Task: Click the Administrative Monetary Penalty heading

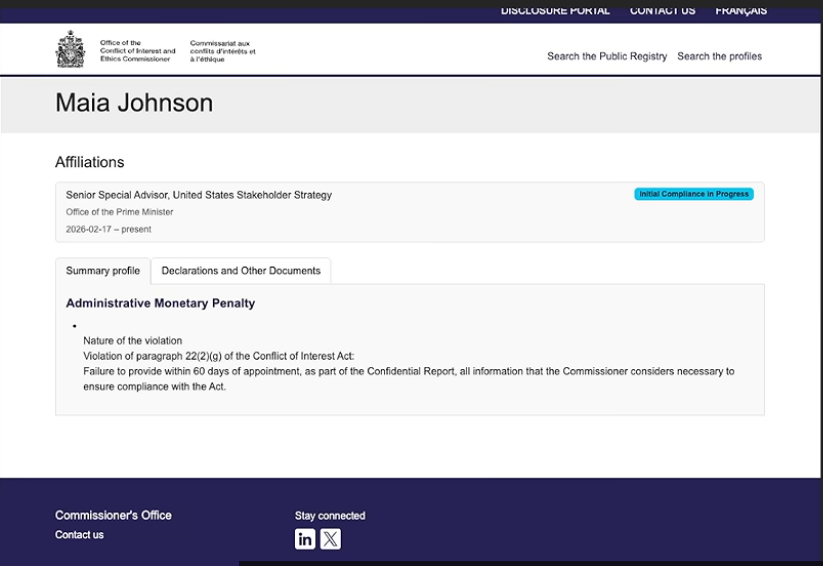Action: 161,303
